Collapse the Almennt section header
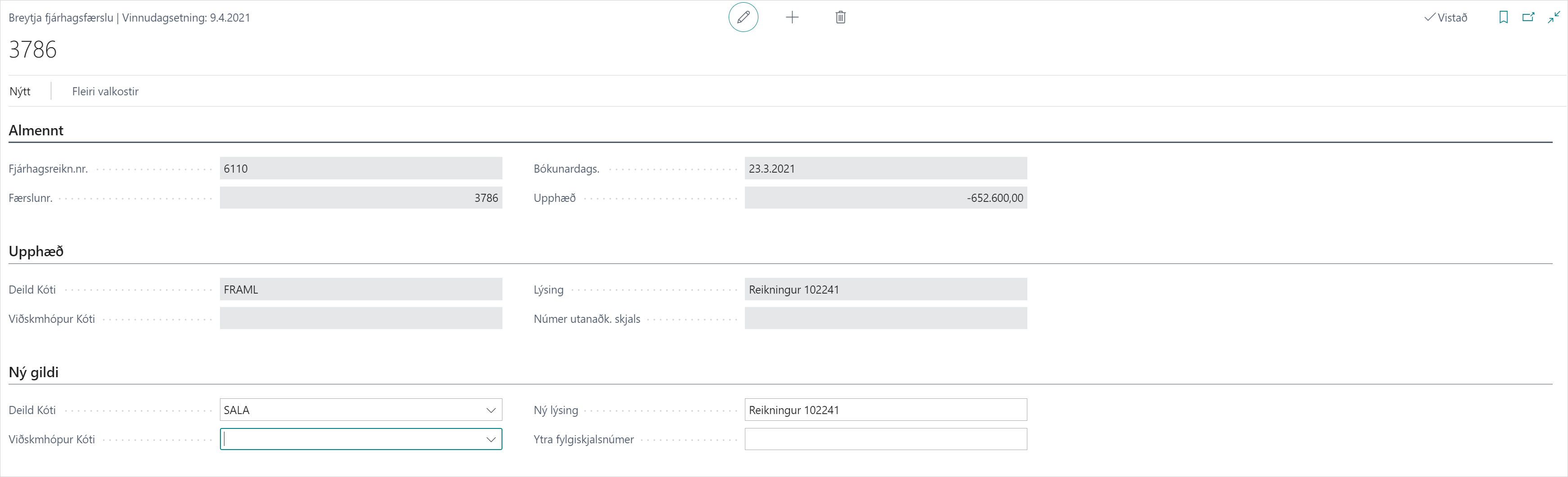The height and width of the screenshot is (477, 1568). tap(36, 130)
